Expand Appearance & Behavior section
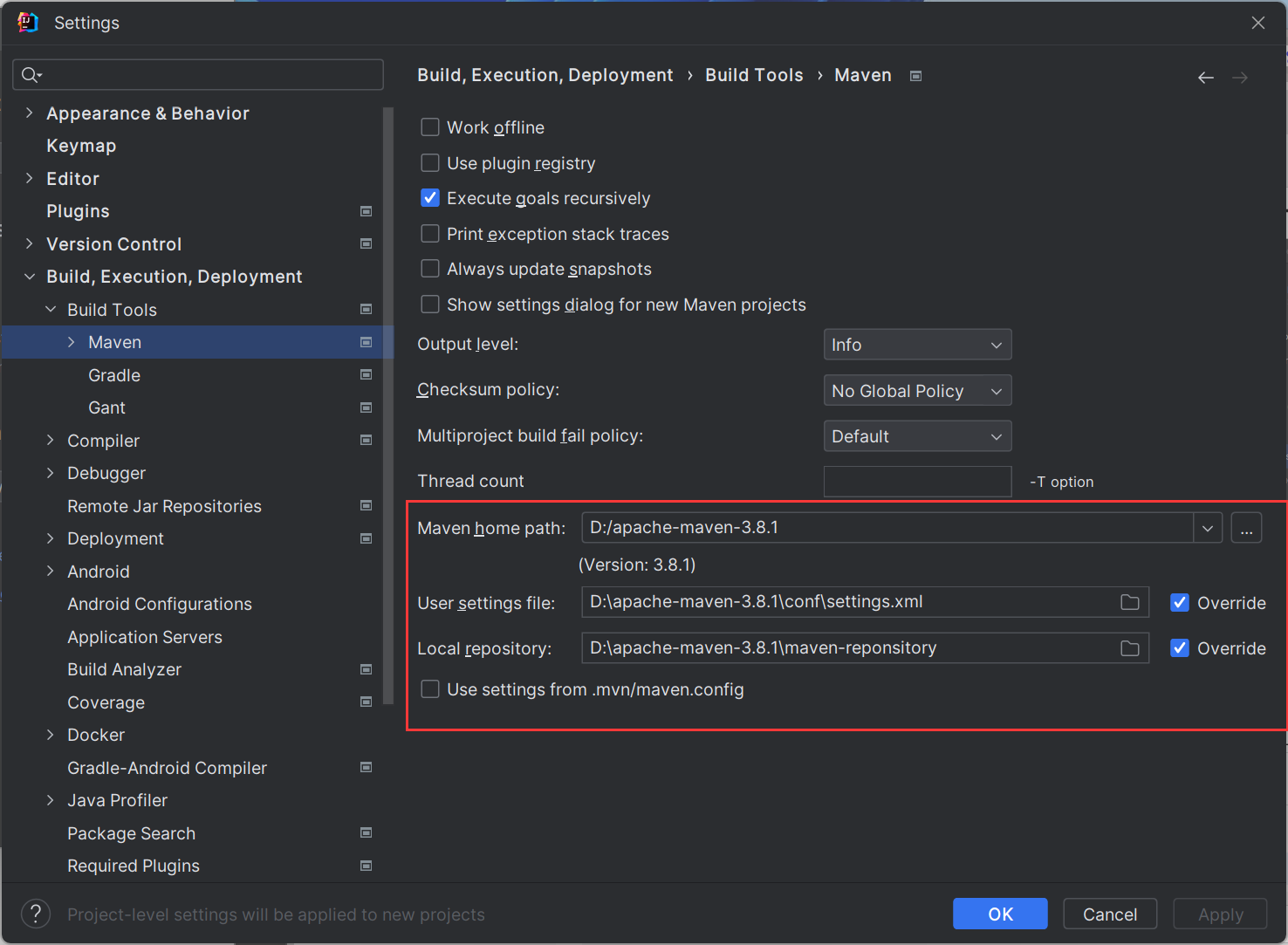Screen dimensions: 1288x945 [30, 113]
